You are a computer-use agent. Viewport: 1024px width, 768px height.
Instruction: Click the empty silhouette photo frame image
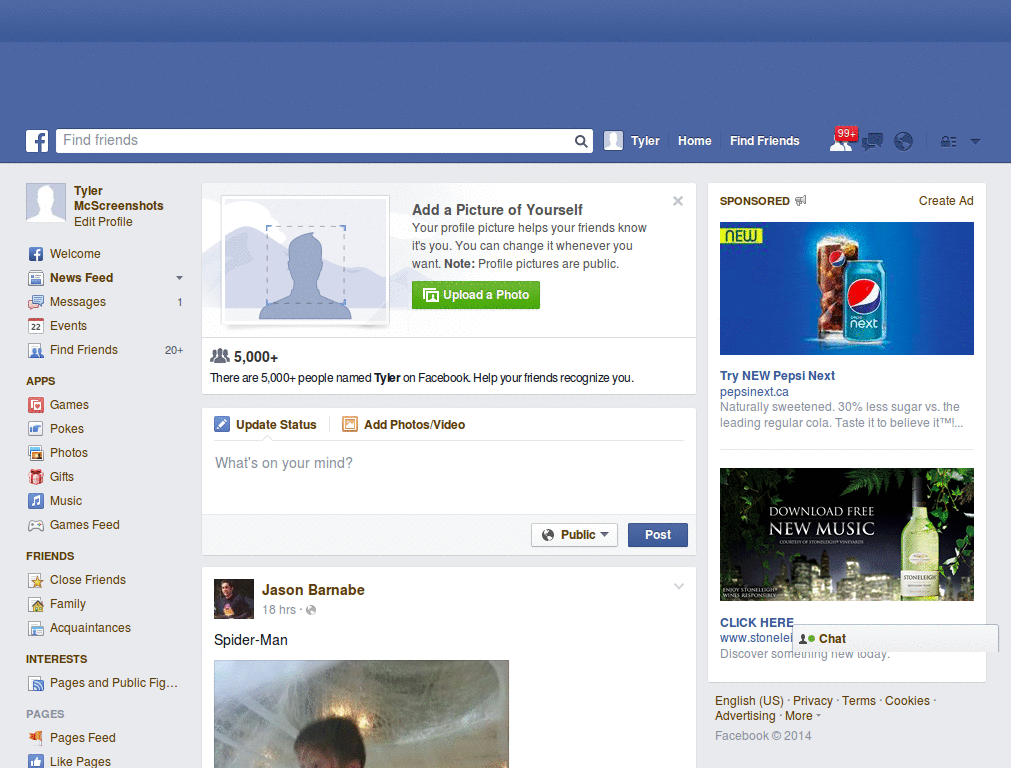[305, 261]
